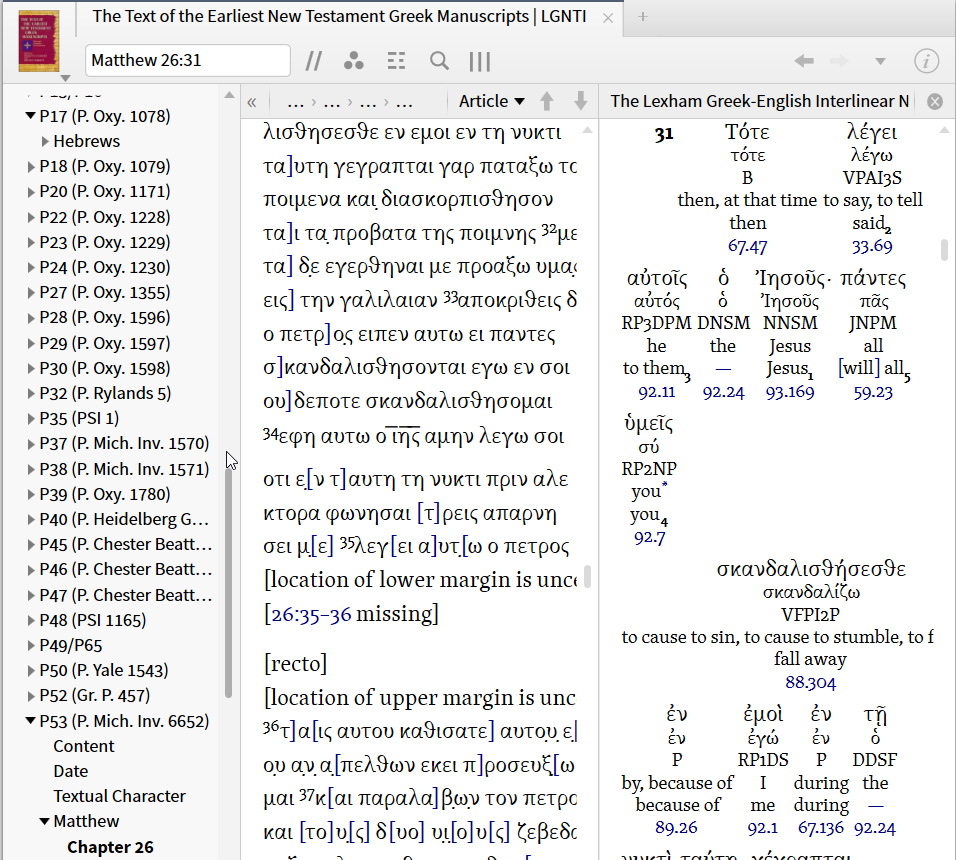Click the back navigation arrow
The image size is (956, 860).
click(803, 61)
